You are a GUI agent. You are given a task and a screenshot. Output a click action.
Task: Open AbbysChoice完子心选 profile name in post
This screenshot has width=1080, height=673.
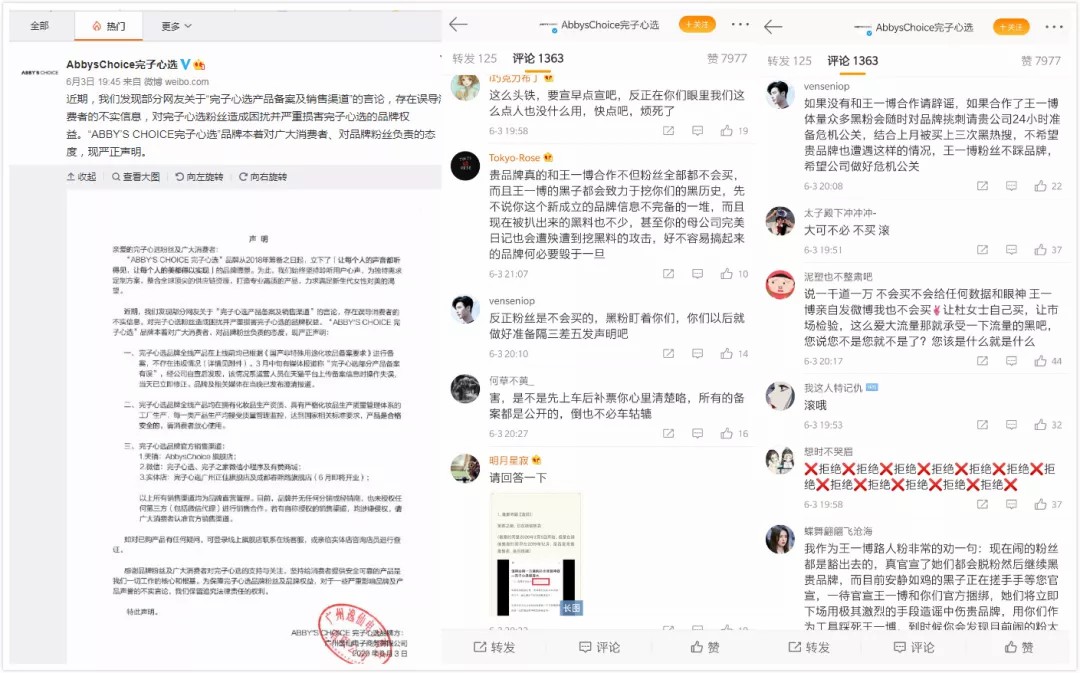click(x=121, y=64)
